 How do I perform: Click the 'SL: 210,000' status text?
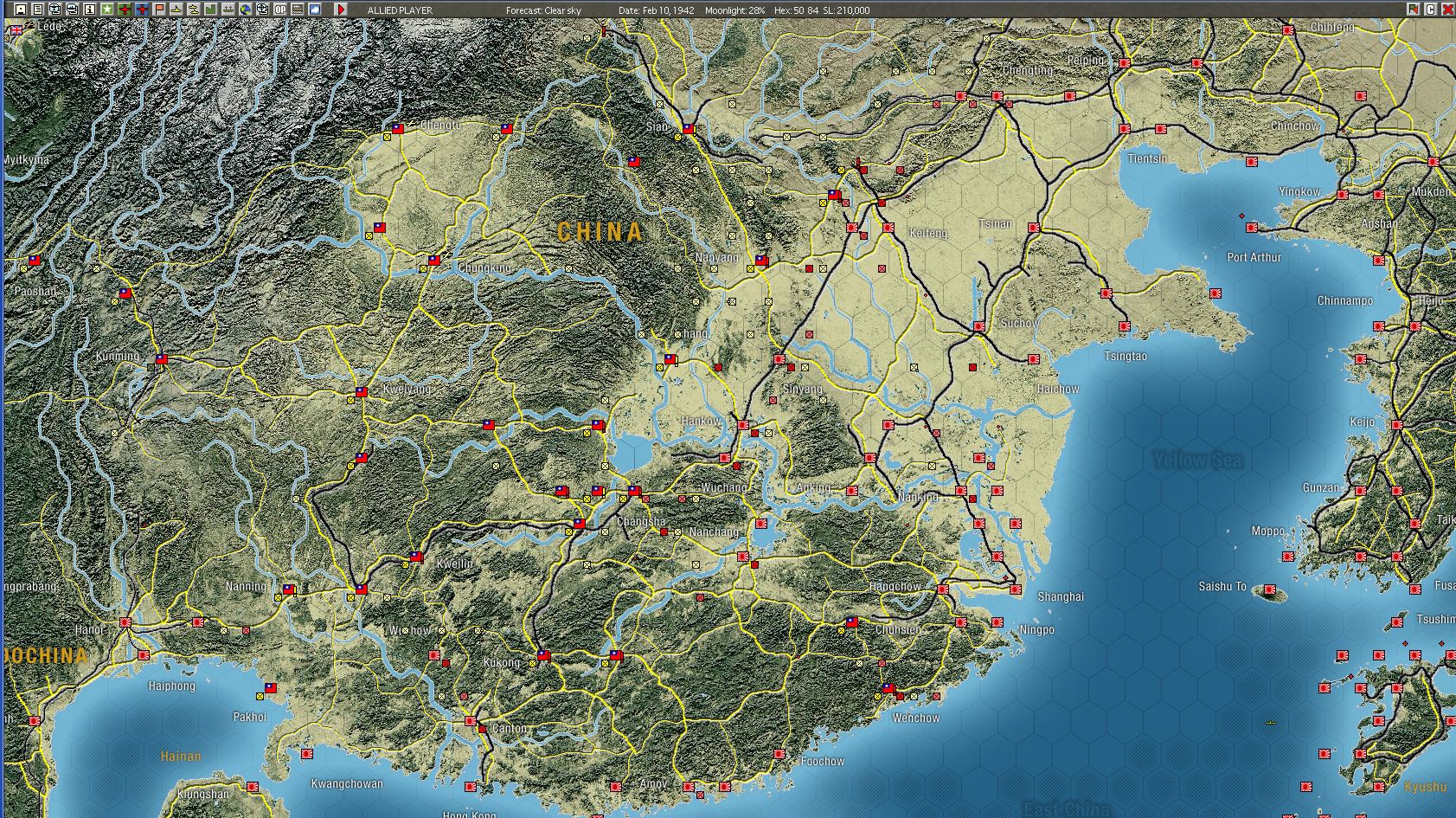pyautogui.click(x=847, y=10)
